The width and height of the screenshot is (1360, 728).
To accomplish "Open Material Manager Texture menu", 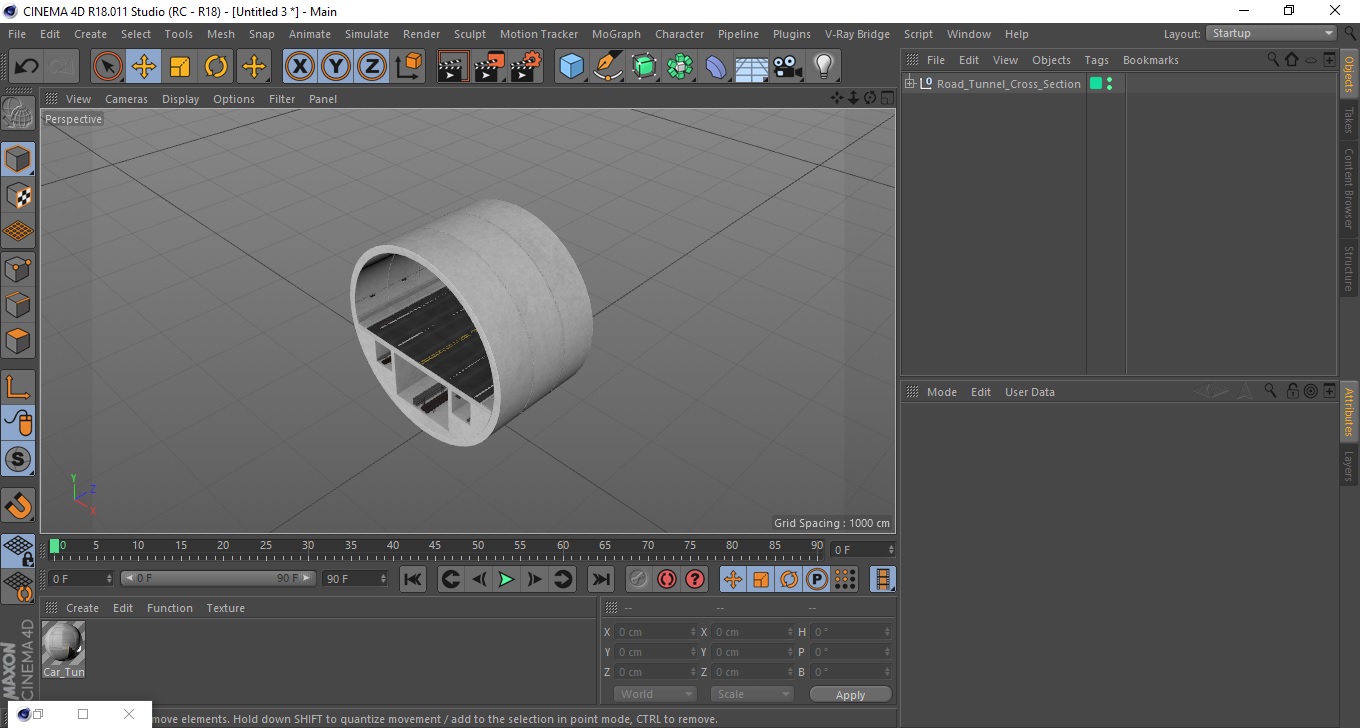I will 226,608.
